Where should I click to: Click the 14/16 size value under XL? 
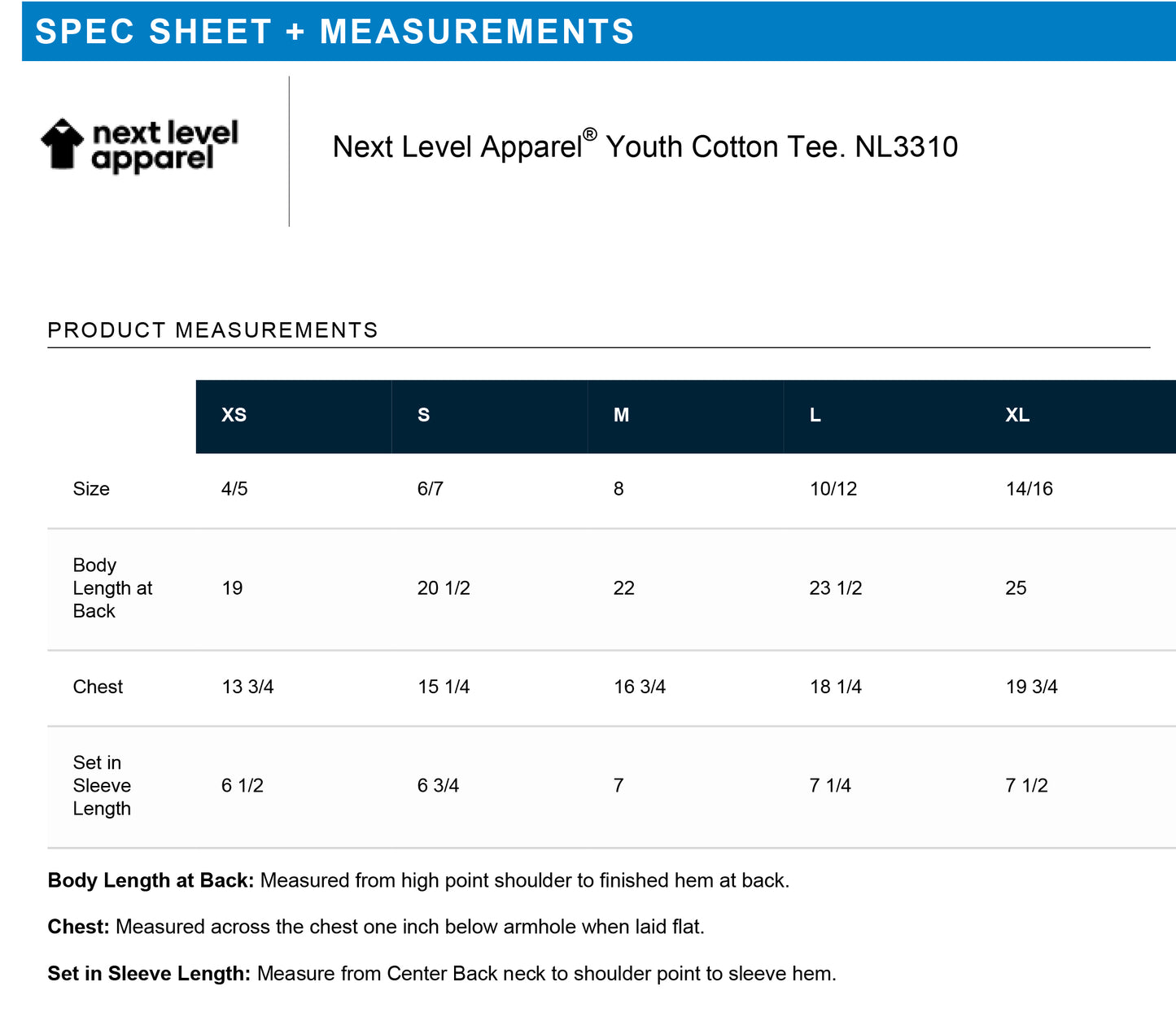click(x=1029, y=489)
